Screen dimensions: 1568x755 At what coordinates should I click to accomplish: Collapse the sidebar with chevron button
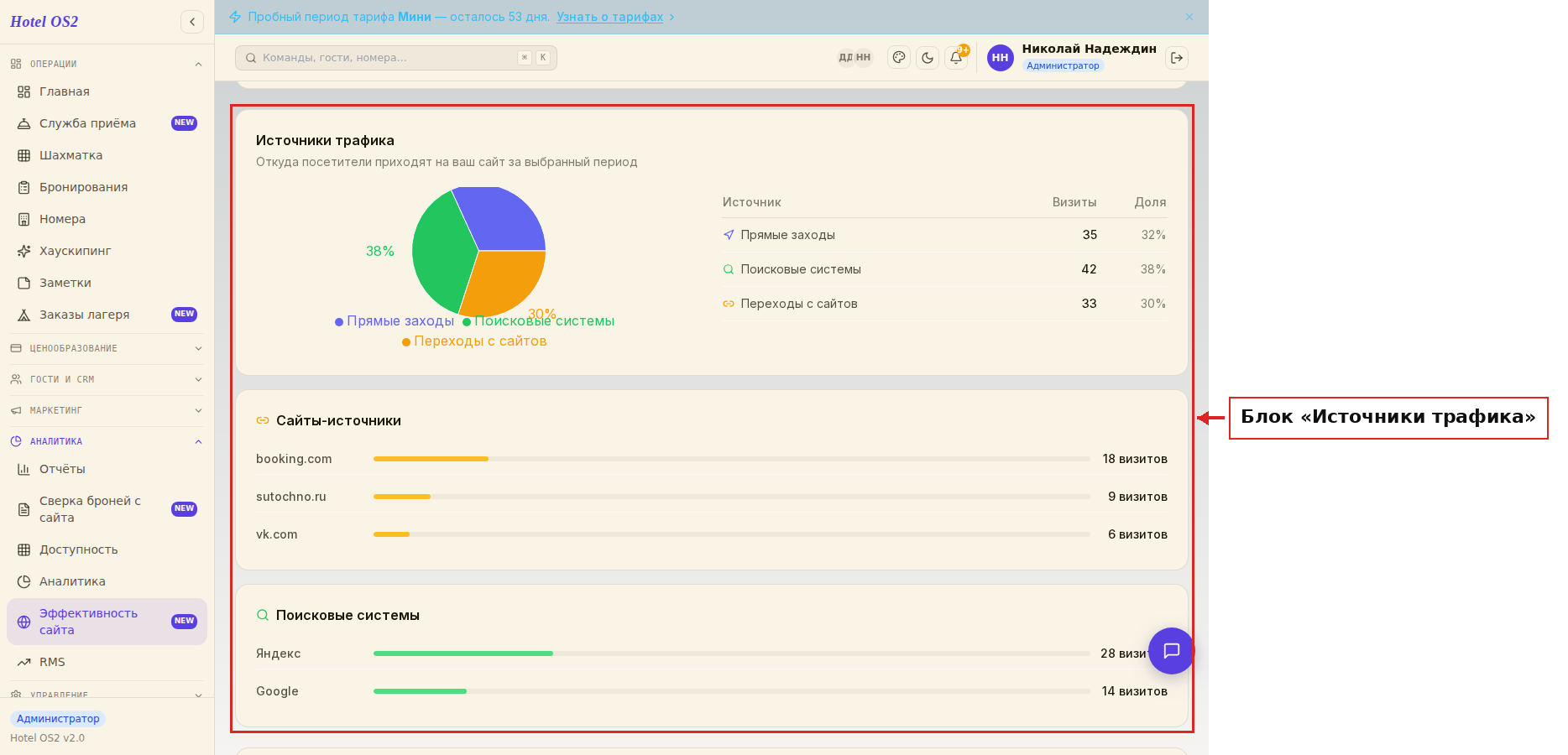(x=192, y=22)
